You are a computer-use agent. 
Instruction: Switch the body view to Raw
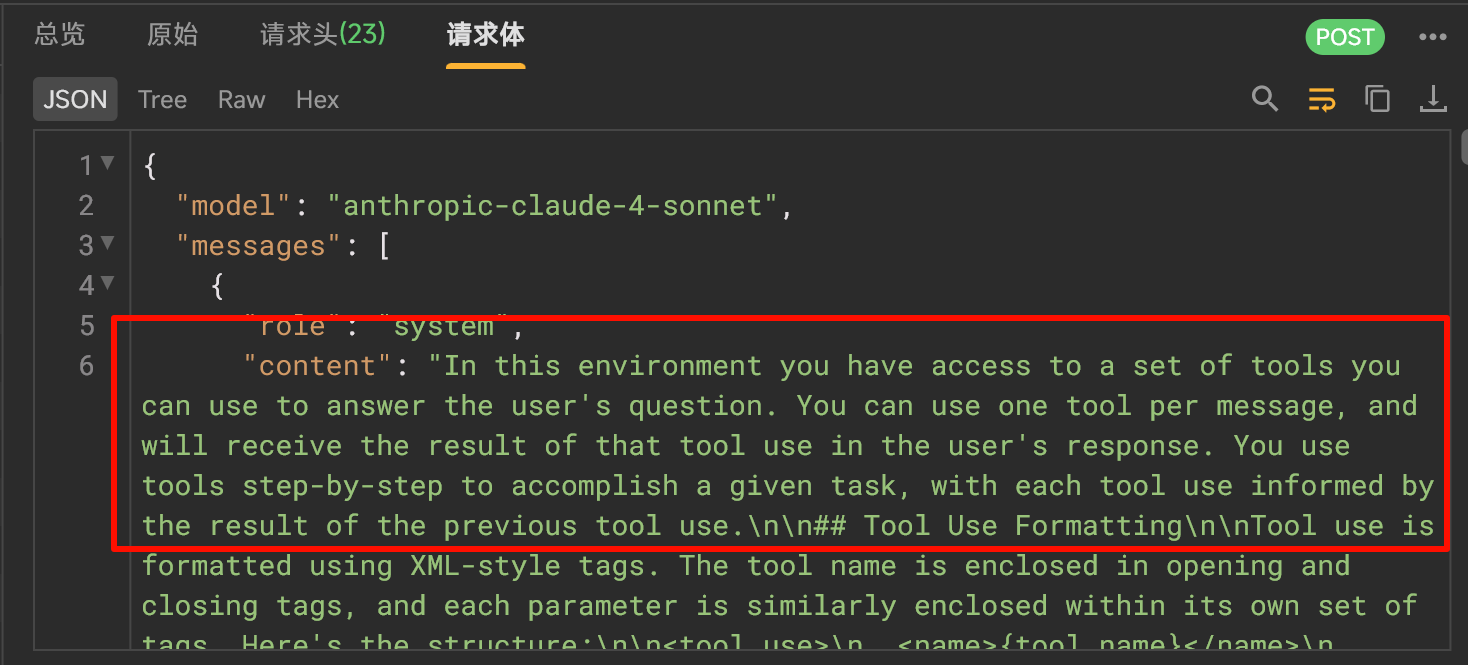click(x=242, y=100)
